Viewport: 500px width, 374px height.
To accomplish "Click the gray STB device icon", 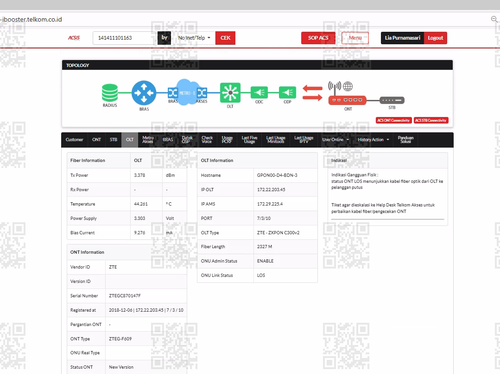I will [392, 100].
